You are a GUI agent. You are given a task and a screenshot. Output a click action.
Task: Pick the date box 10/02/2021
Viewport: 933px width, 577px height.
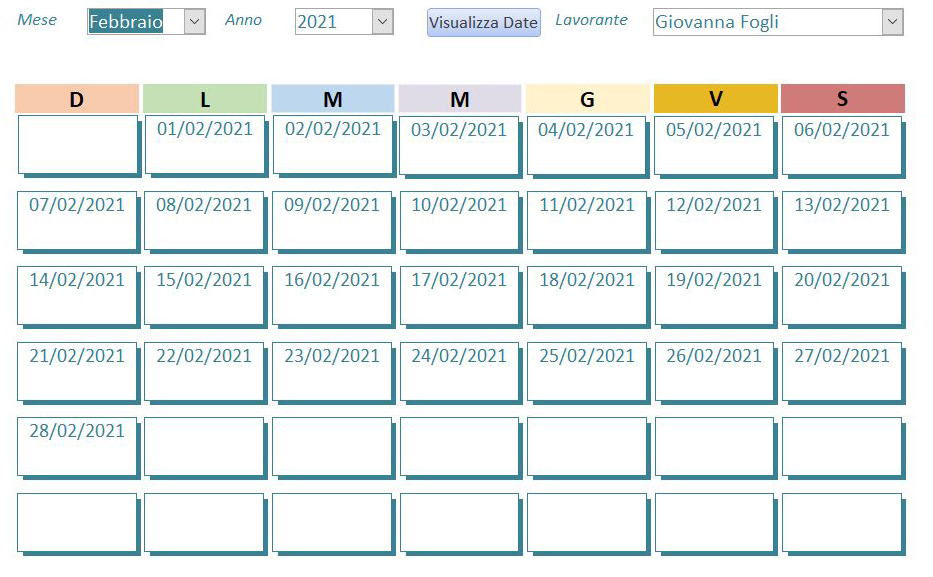pyautogui.click(x=459, y=219)
